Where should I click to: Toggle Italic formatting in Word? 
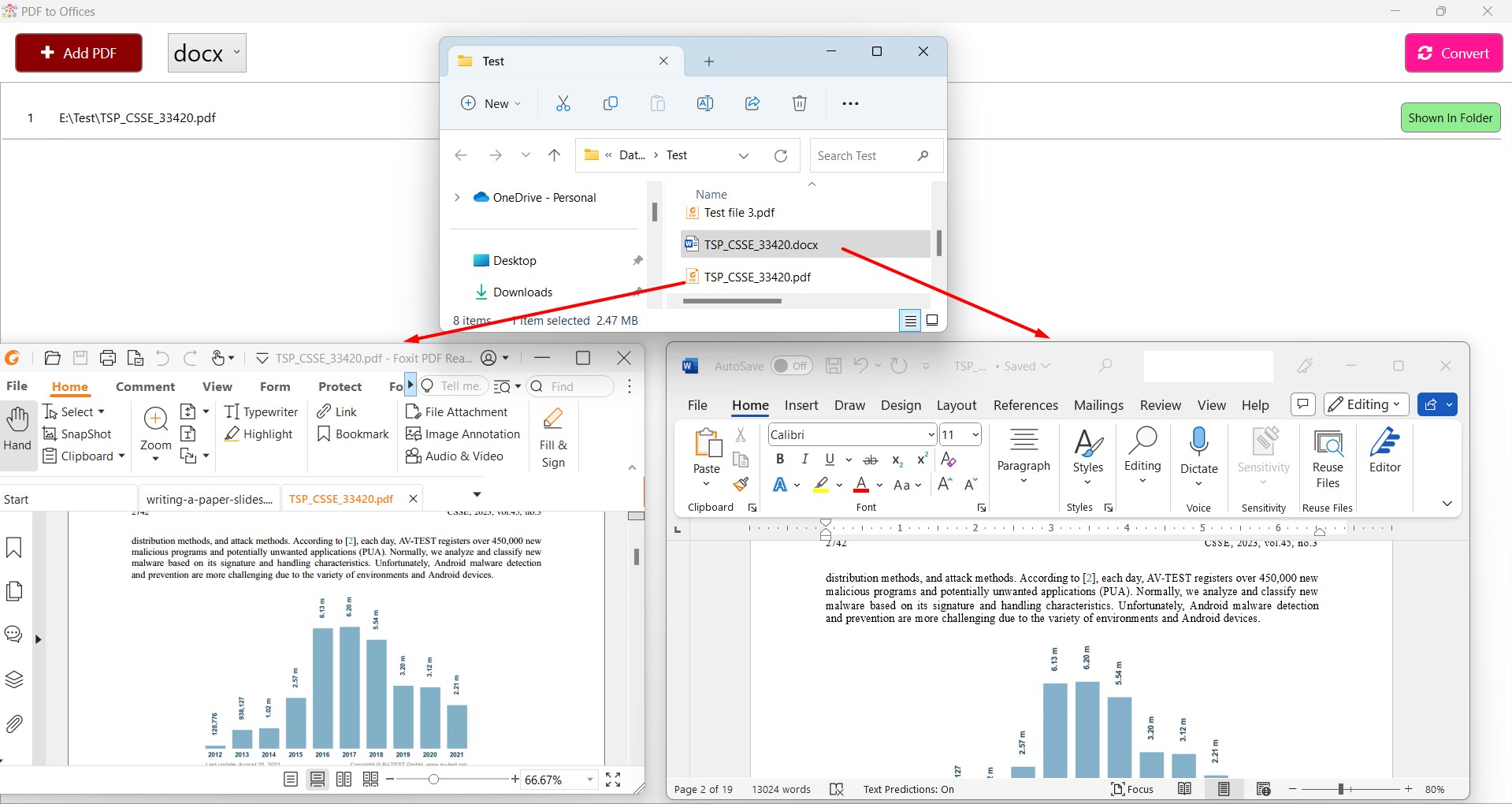tap(804, 460)
